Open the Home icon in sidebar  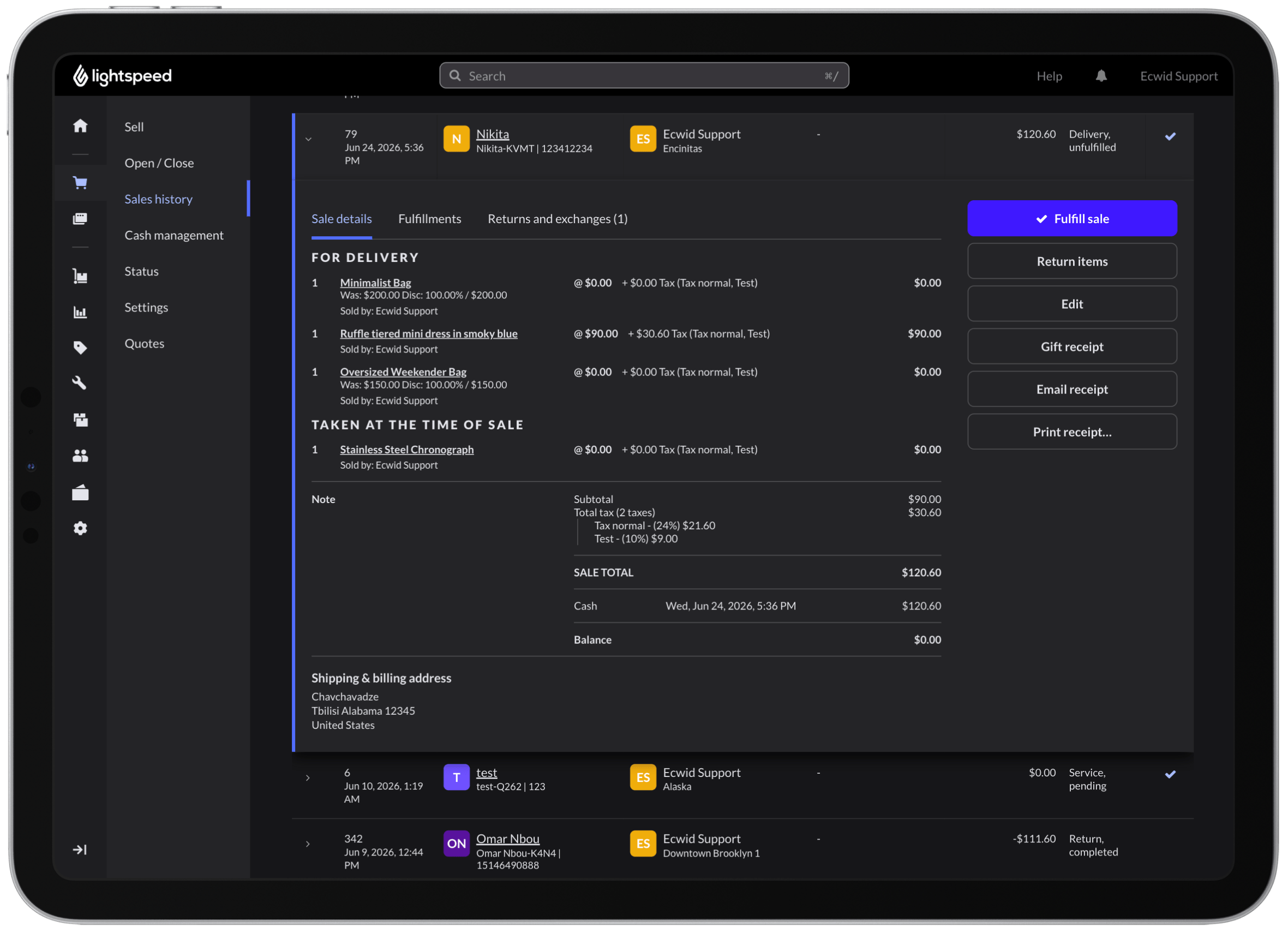[80, 126]
